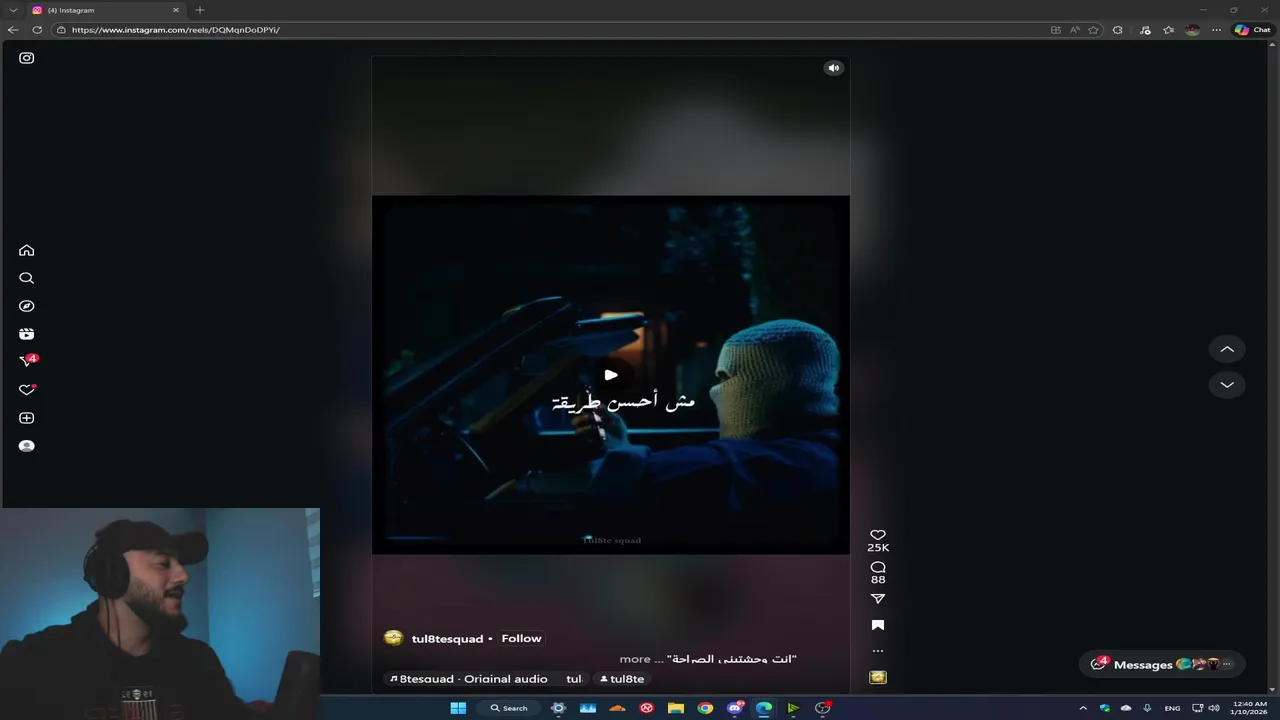
Task: Like the reel with 25K likes
Action: (878, 535)
